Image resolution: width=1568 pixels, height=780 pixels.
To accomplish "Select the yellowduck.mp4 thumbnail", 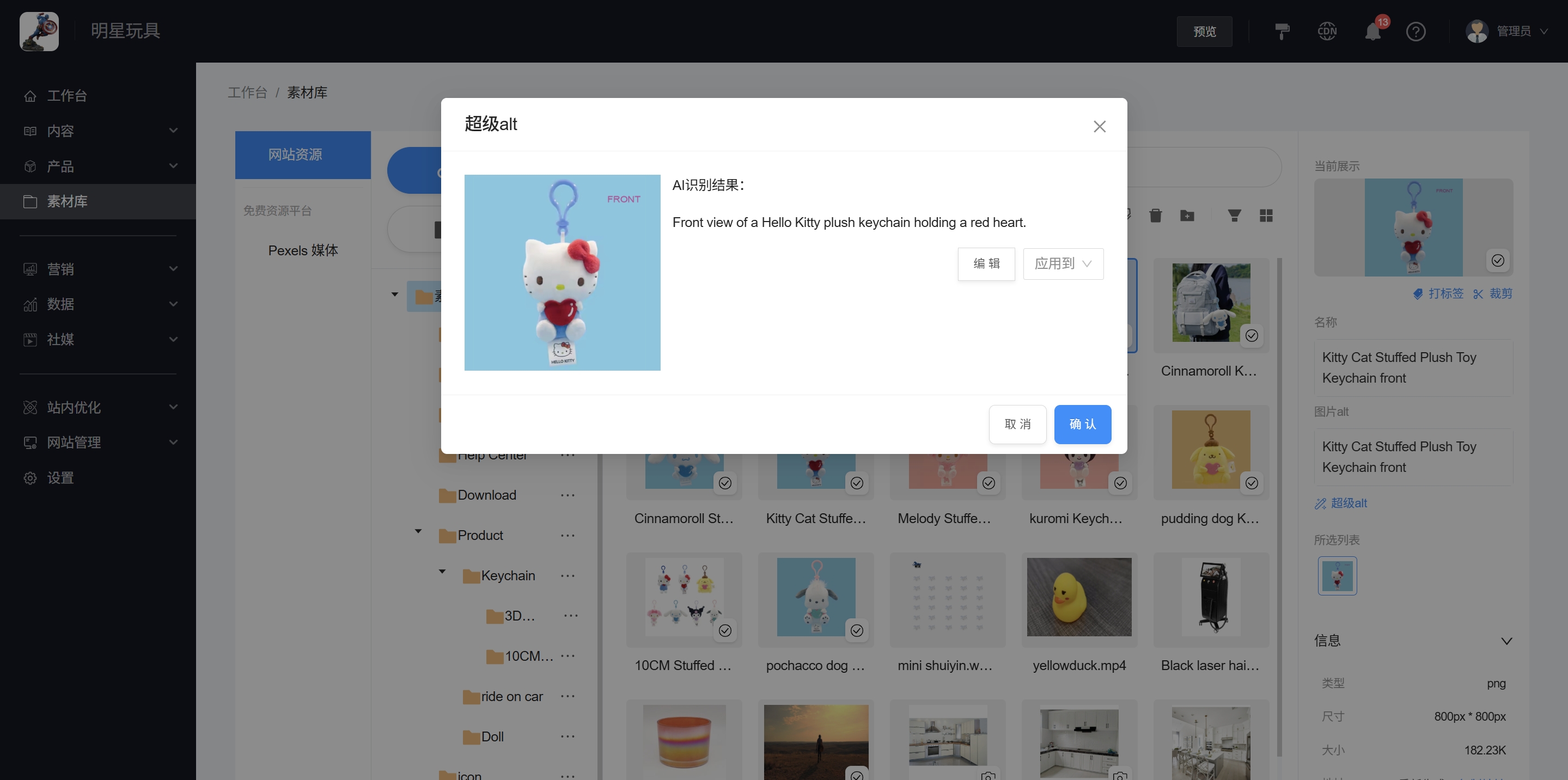I will [1078, 597].
